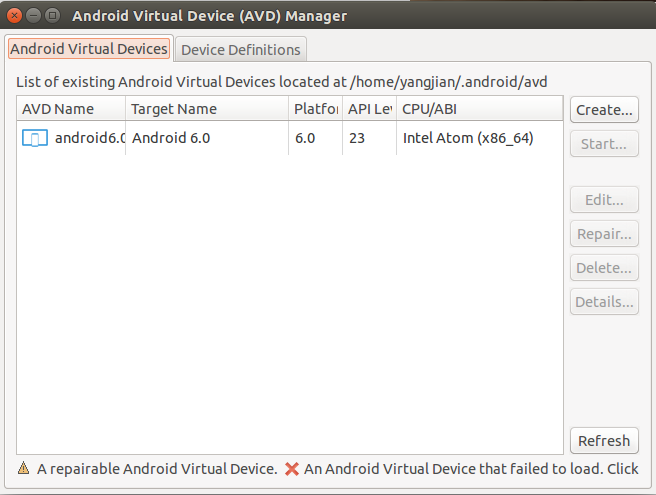Viewport: 656px width, 495px height.
Task: Select the Android Virtual Devices tab
Action: pyautogui.click(x=89, y=49)
